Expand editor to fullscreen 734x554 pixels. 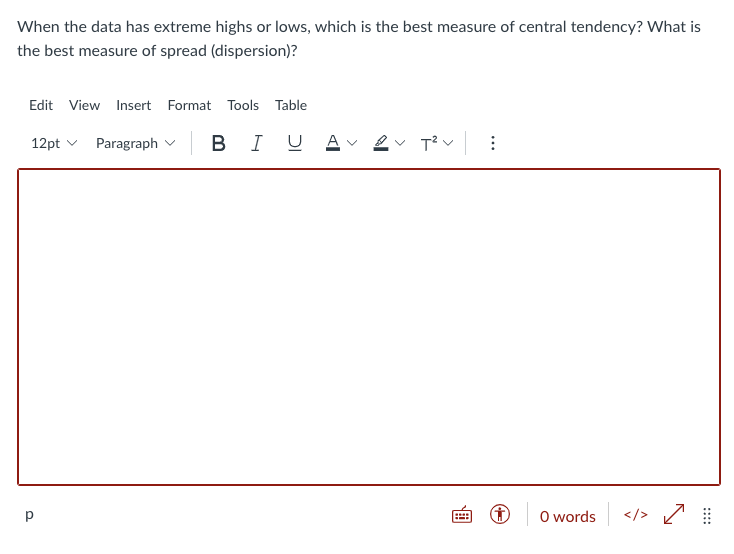pos(674,515)
